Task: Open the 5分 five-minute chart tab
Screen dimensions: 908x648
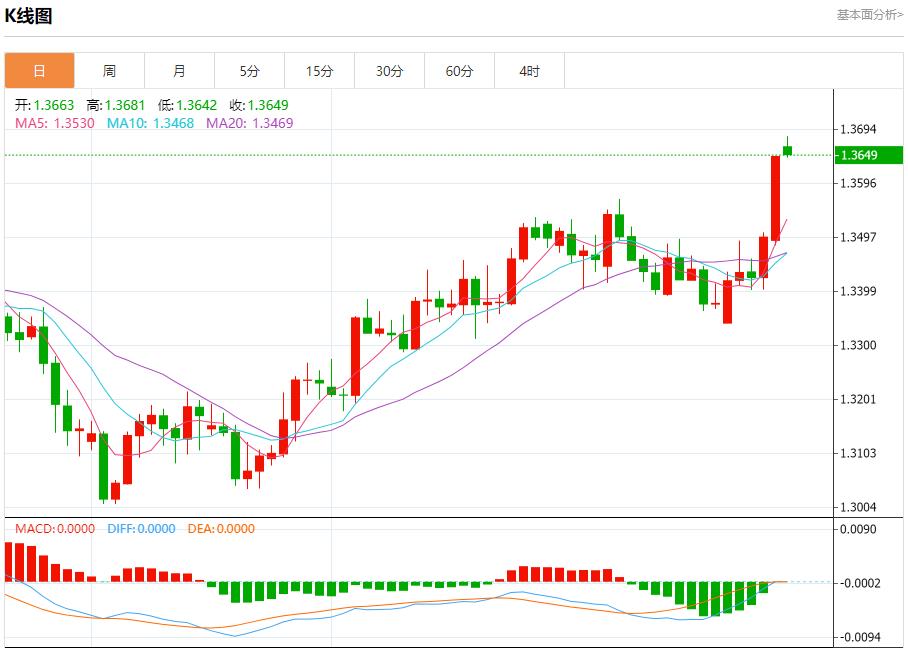Action: [249, 71]
